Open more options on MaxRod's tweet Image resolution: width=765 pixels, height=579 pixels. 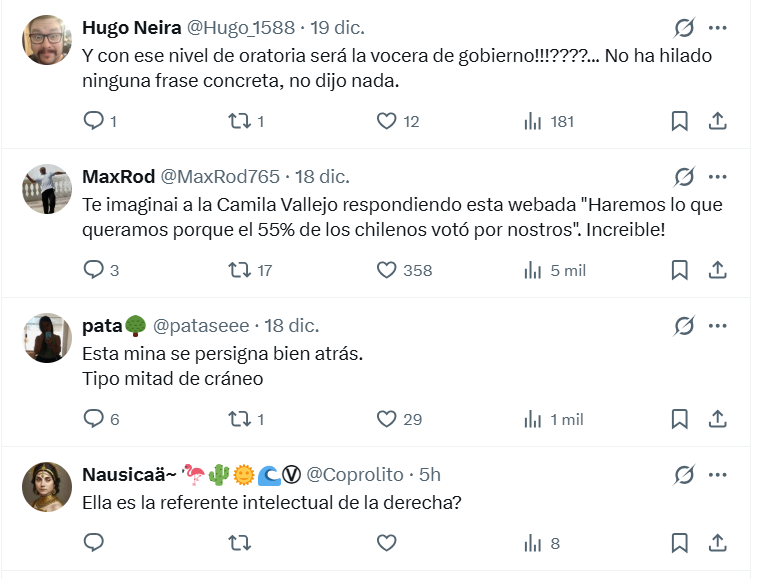click(x=717, y=177)
